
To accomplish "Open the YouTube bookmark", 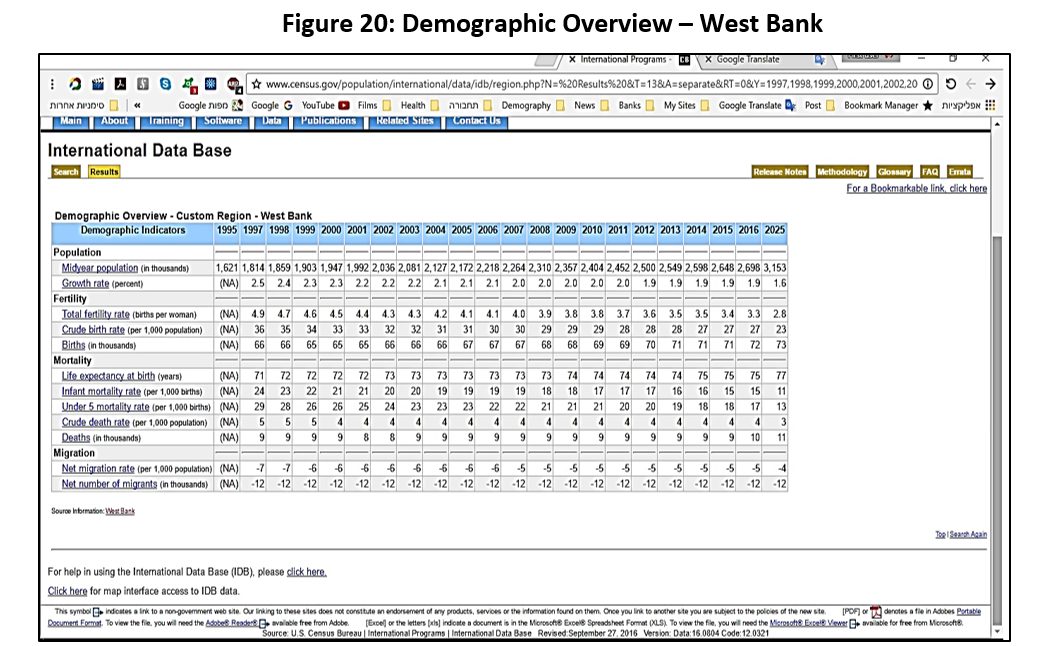I will tap(325, 105).
